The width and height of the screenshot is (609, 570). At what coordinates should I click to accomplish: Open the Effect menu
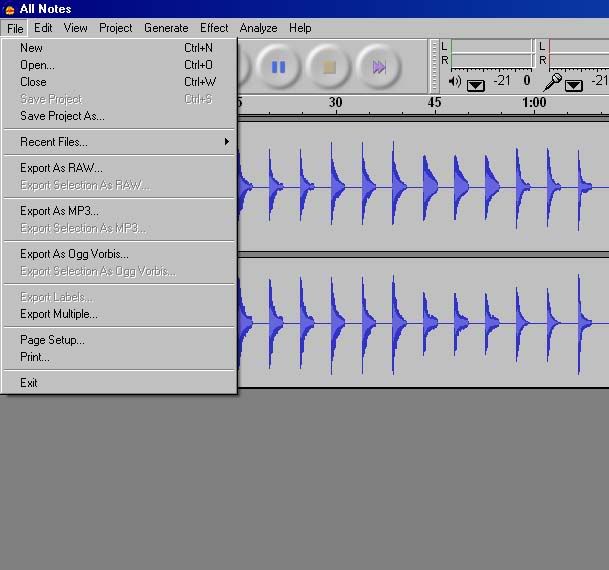(214, 28)
